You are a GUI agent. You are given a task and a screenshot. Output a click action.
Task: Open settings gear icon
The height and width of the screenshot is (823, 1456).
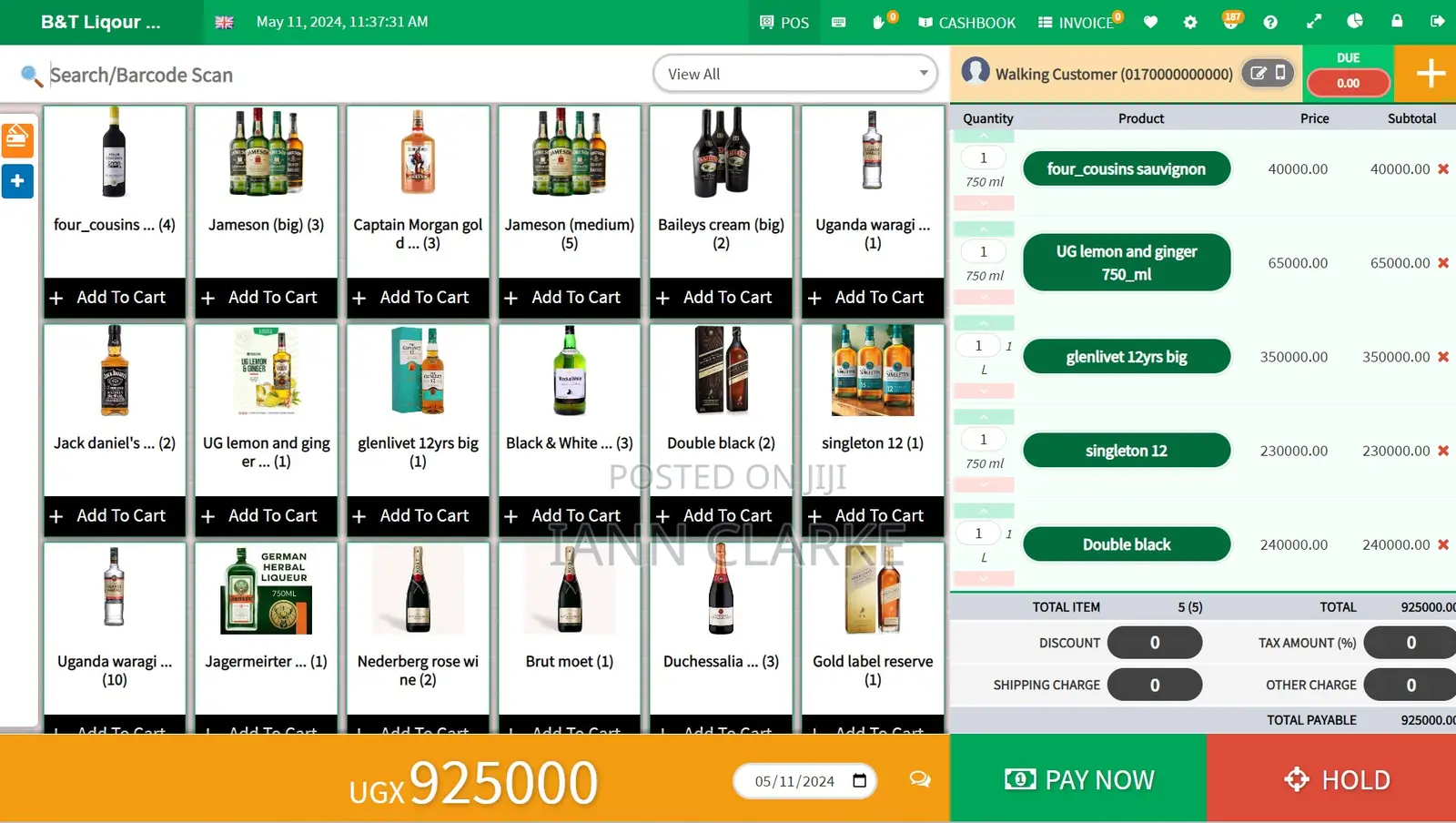(1190, 22)
